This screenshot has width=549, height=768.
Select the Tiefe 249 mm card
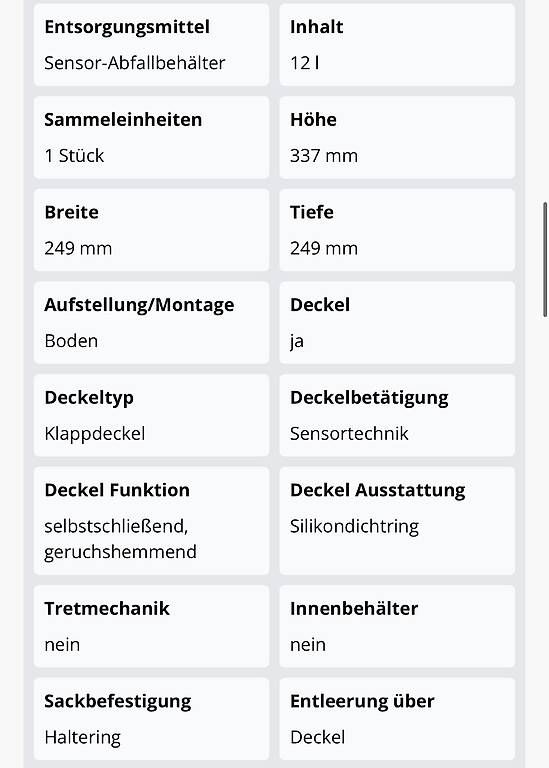(x=397, y=230)
